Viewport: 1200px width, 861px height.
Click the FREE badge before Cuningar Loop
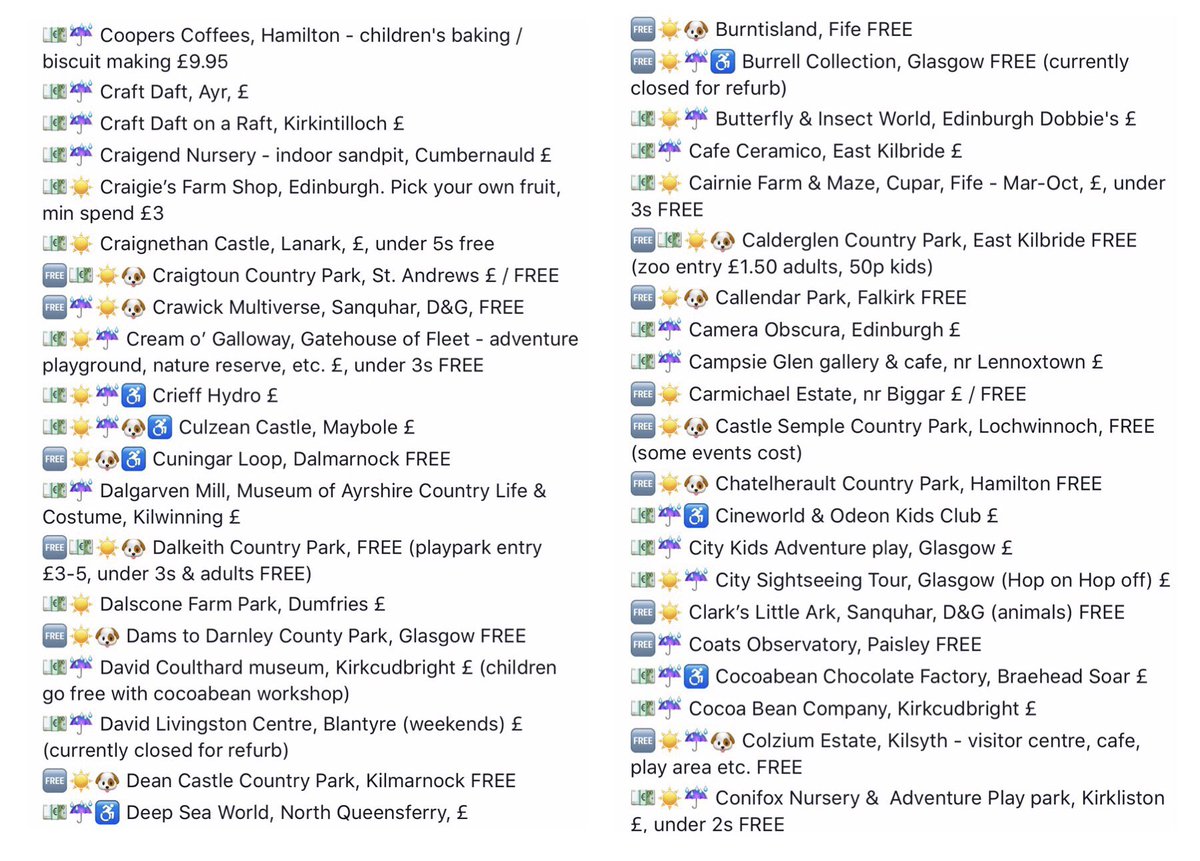coord(54,460)
